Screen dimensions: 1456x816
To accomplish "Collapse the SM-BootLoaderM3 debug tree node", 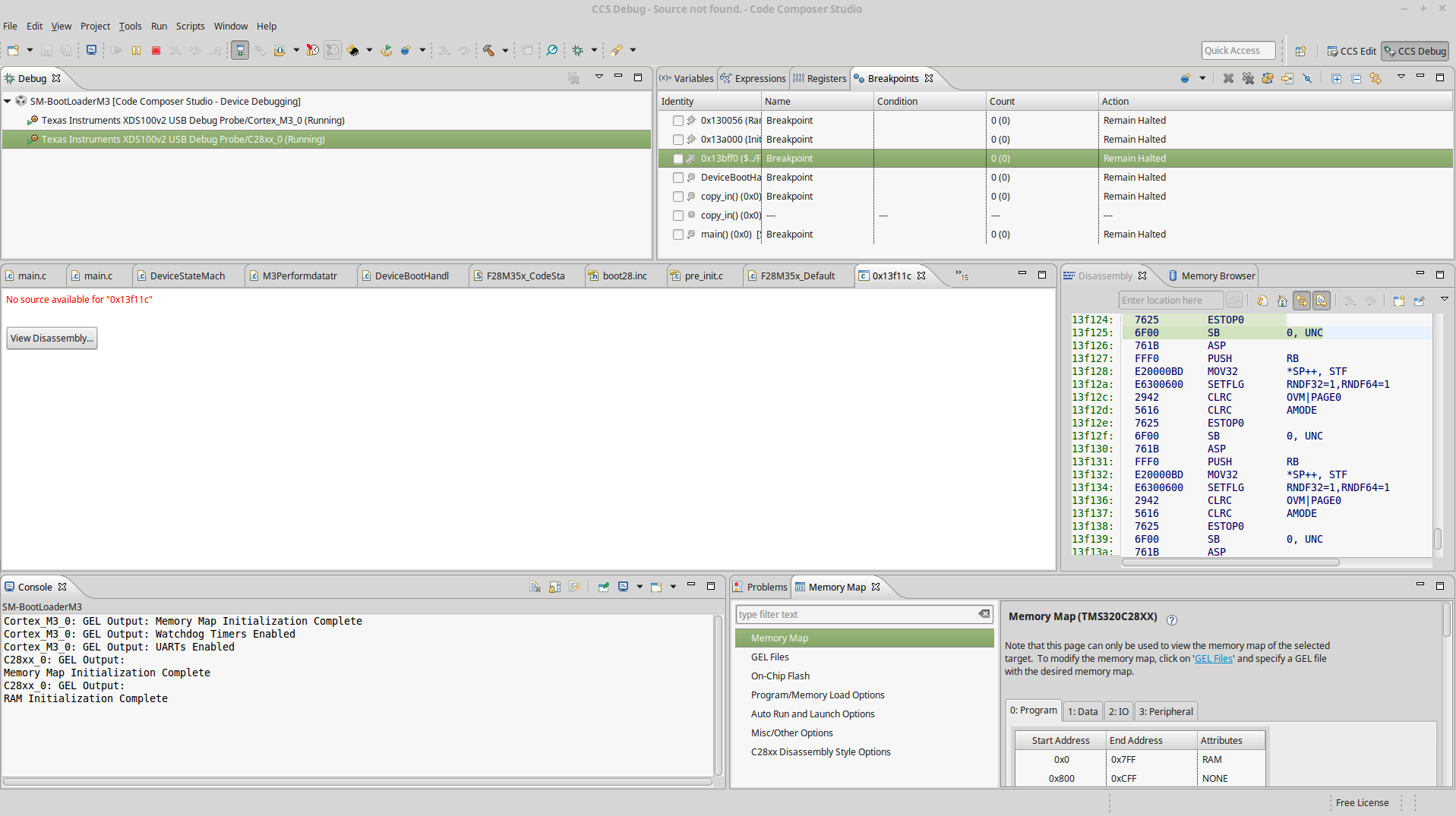I will point(8,101).
